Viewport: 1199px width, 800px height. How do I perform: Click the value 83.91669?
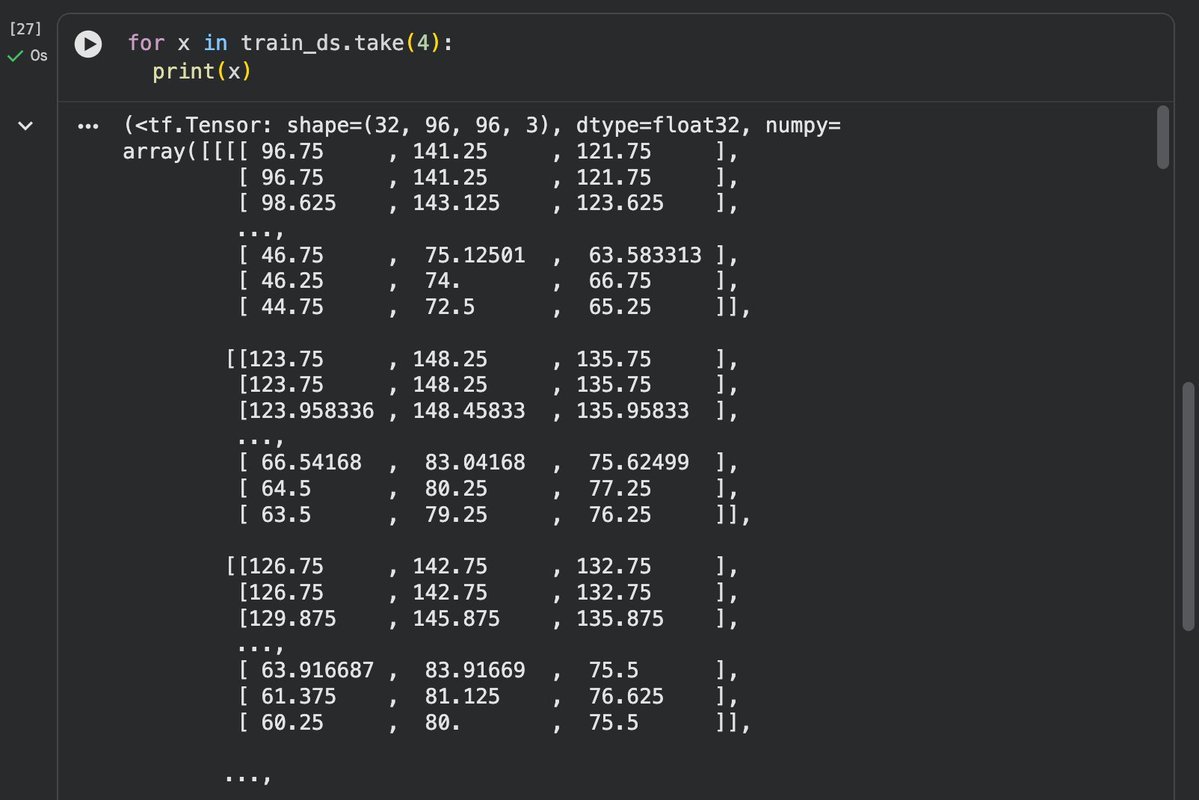(475, 670)
